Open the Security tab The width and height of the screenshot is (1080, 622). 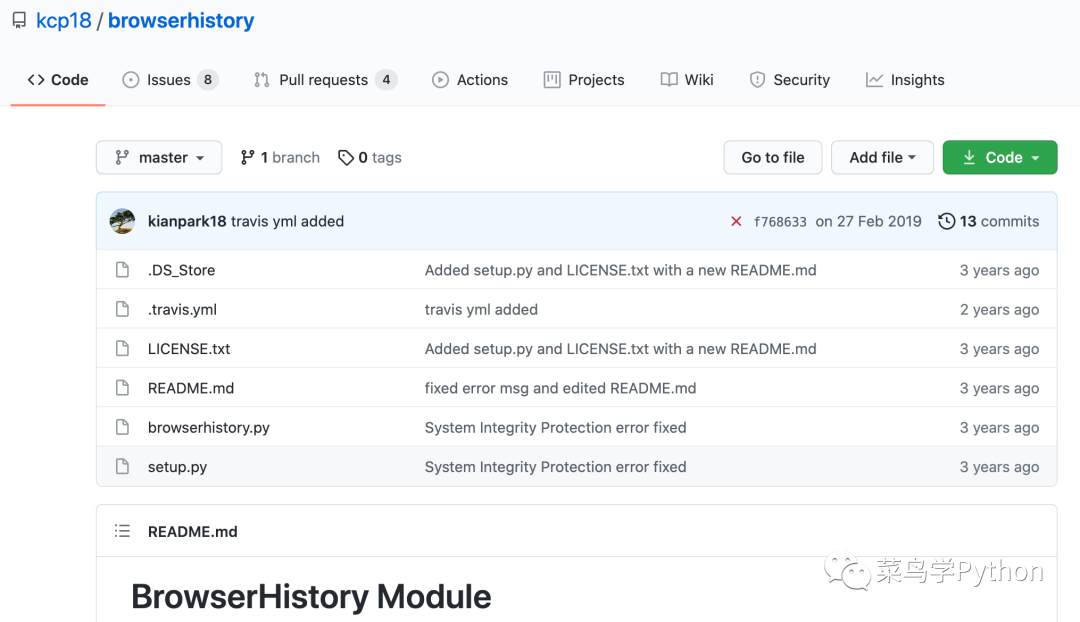coord(789,80)
